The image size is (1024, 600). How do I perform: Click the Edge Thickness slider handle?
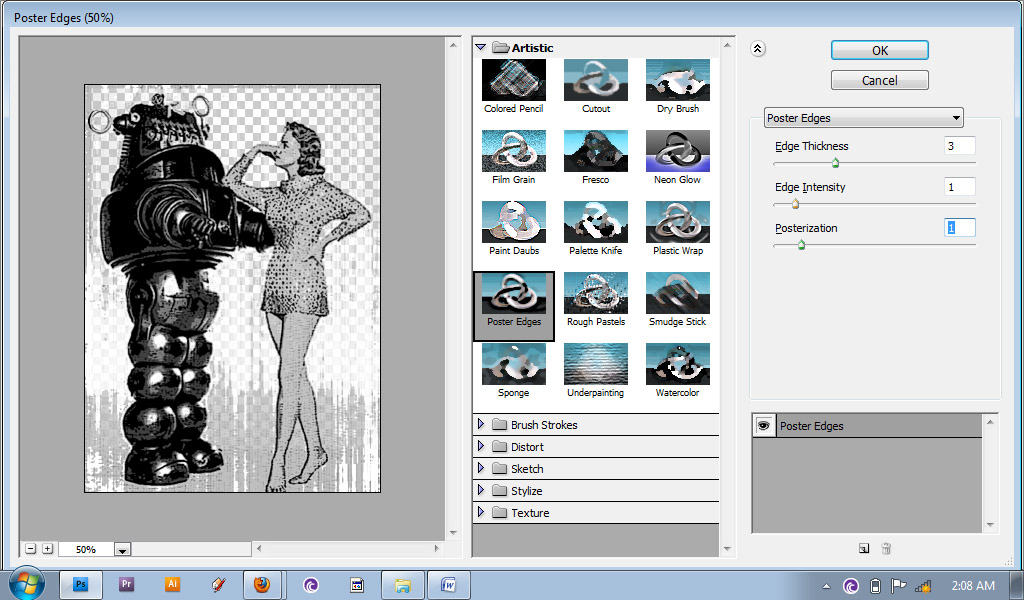[x=835, y=163]
